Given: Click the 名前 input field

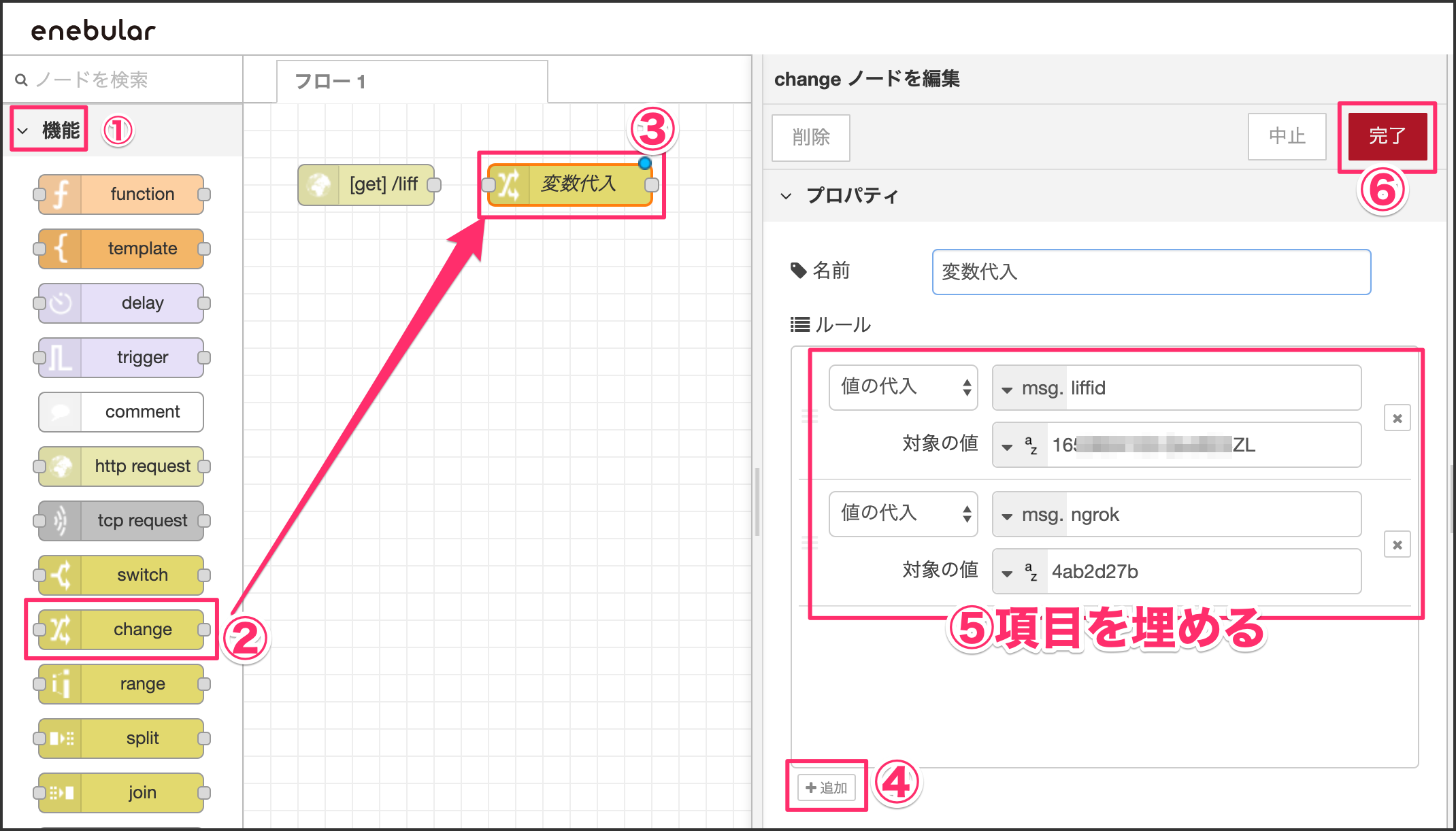Looking at the screenshot, I should coord(1151,272).
